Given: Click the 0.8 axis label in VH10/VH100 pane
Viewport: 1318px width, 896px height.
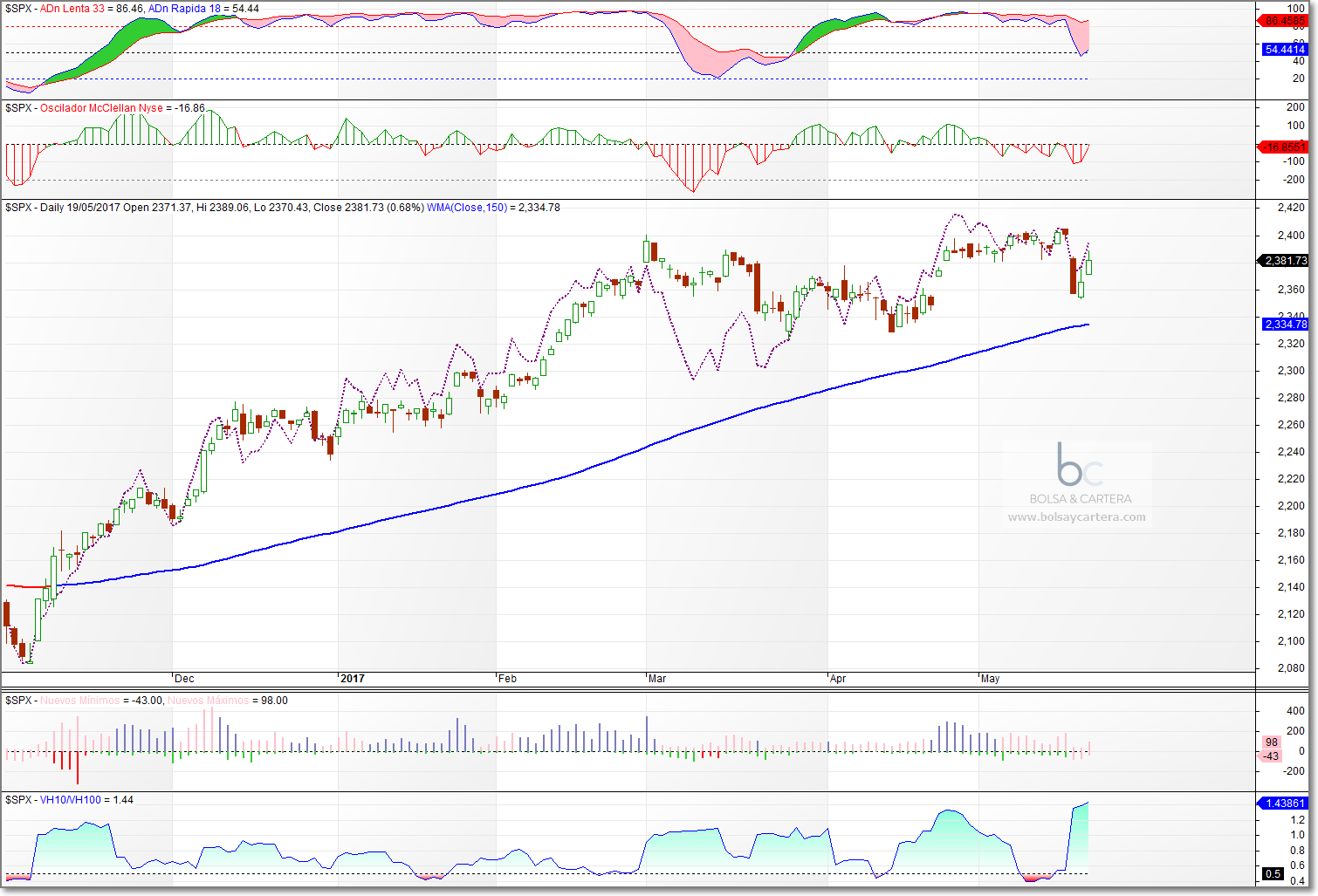Looking at the screenshot, I should click(x=1298, y=851).
